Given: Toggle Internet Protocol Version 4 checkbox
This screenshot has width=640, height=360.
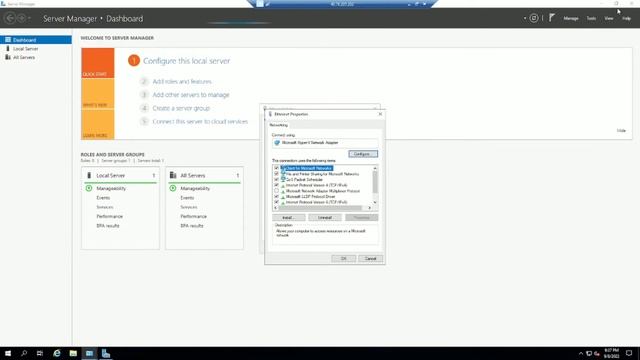Looking at the screenshot, I should pos(276,185).
